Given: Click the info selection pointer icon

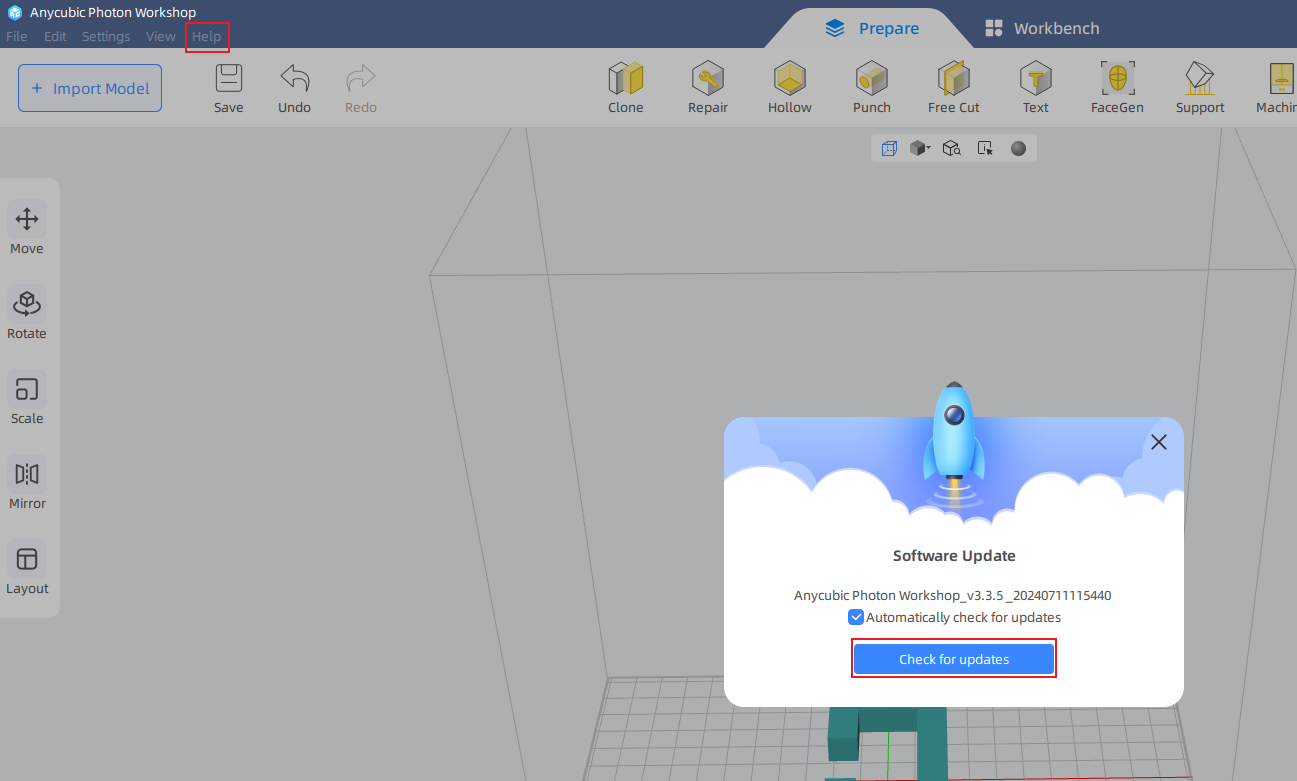Looking at the screenshot, I should pos(986,149).
